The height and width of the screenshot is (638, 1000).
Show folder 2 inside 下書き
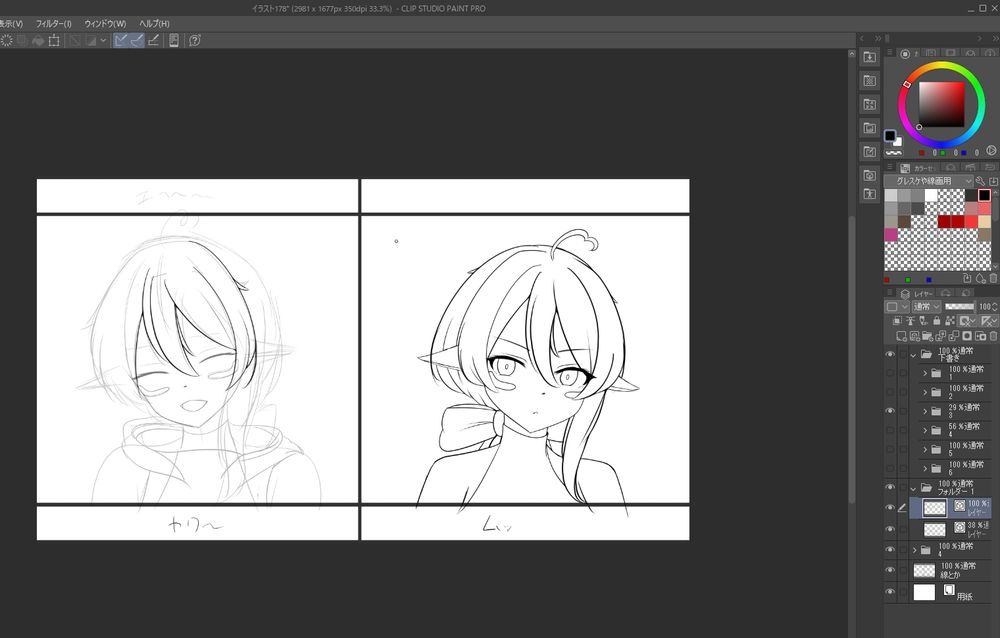pos(890,392)
